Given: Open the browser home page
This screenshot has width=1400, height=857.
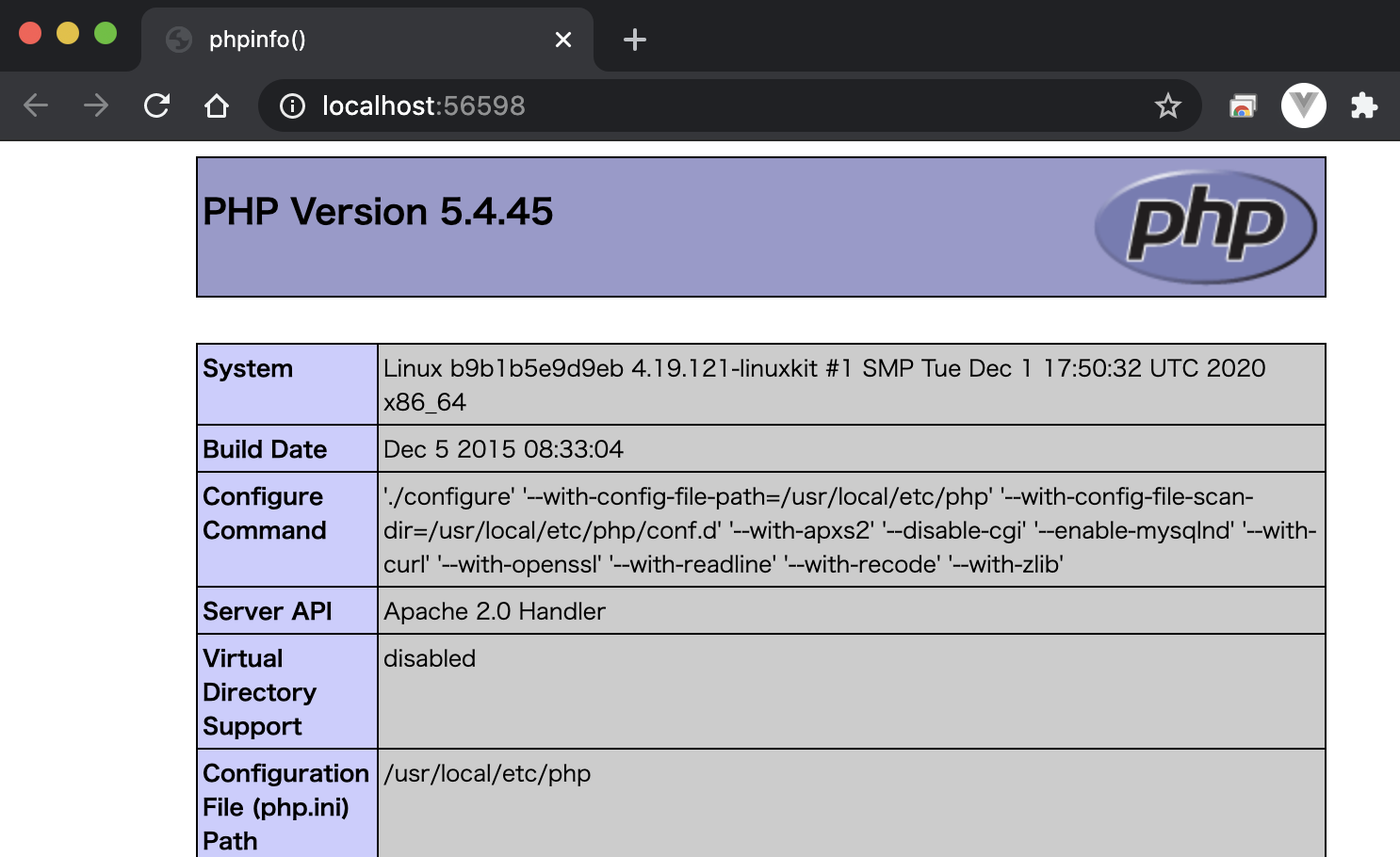Looking at the screenshot, I should pyautogui.click(x=217, y=105).
